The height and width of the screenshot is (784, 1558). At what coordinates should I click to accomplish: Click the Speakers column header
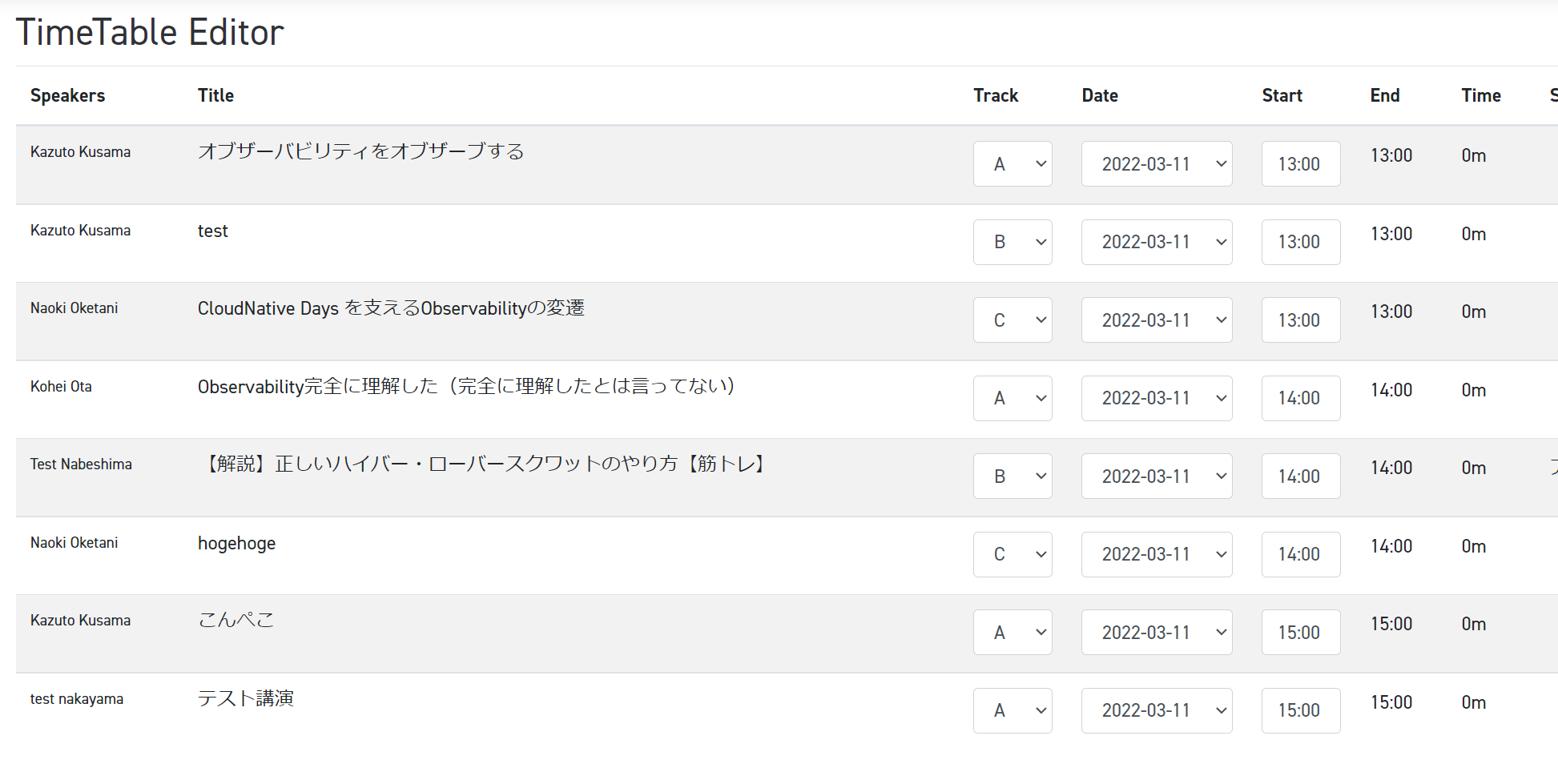click(67, 95)
